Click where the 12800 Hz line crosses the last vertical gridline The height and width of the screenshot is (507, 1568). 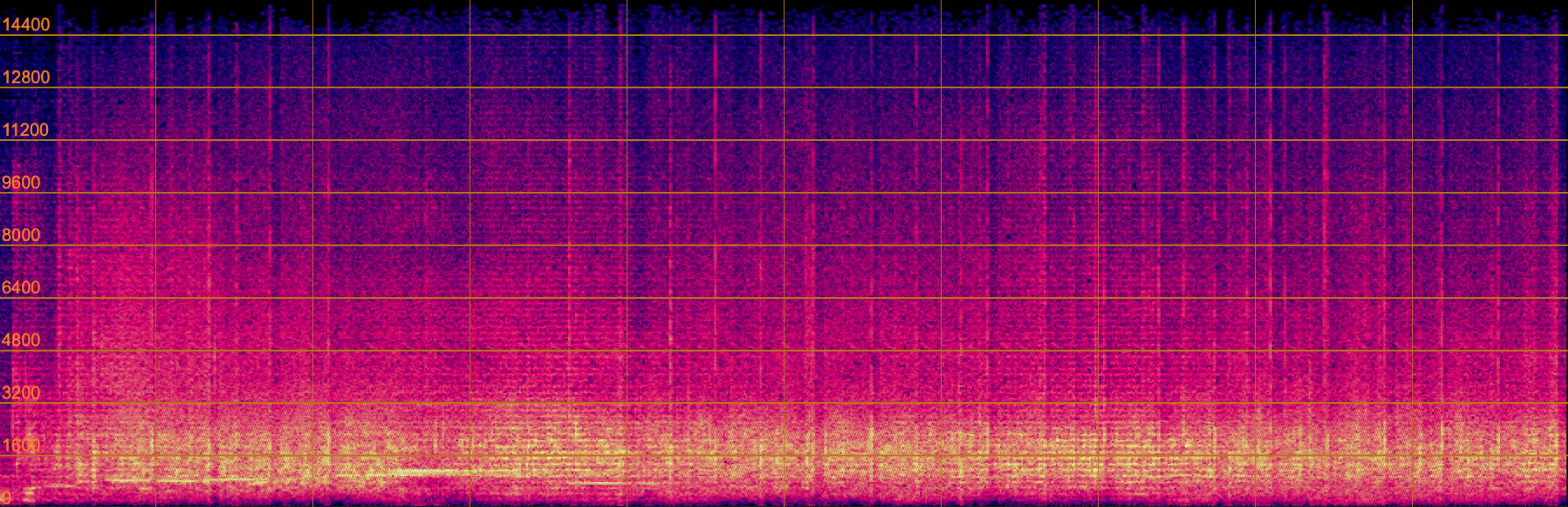[x=1412, y=88]
